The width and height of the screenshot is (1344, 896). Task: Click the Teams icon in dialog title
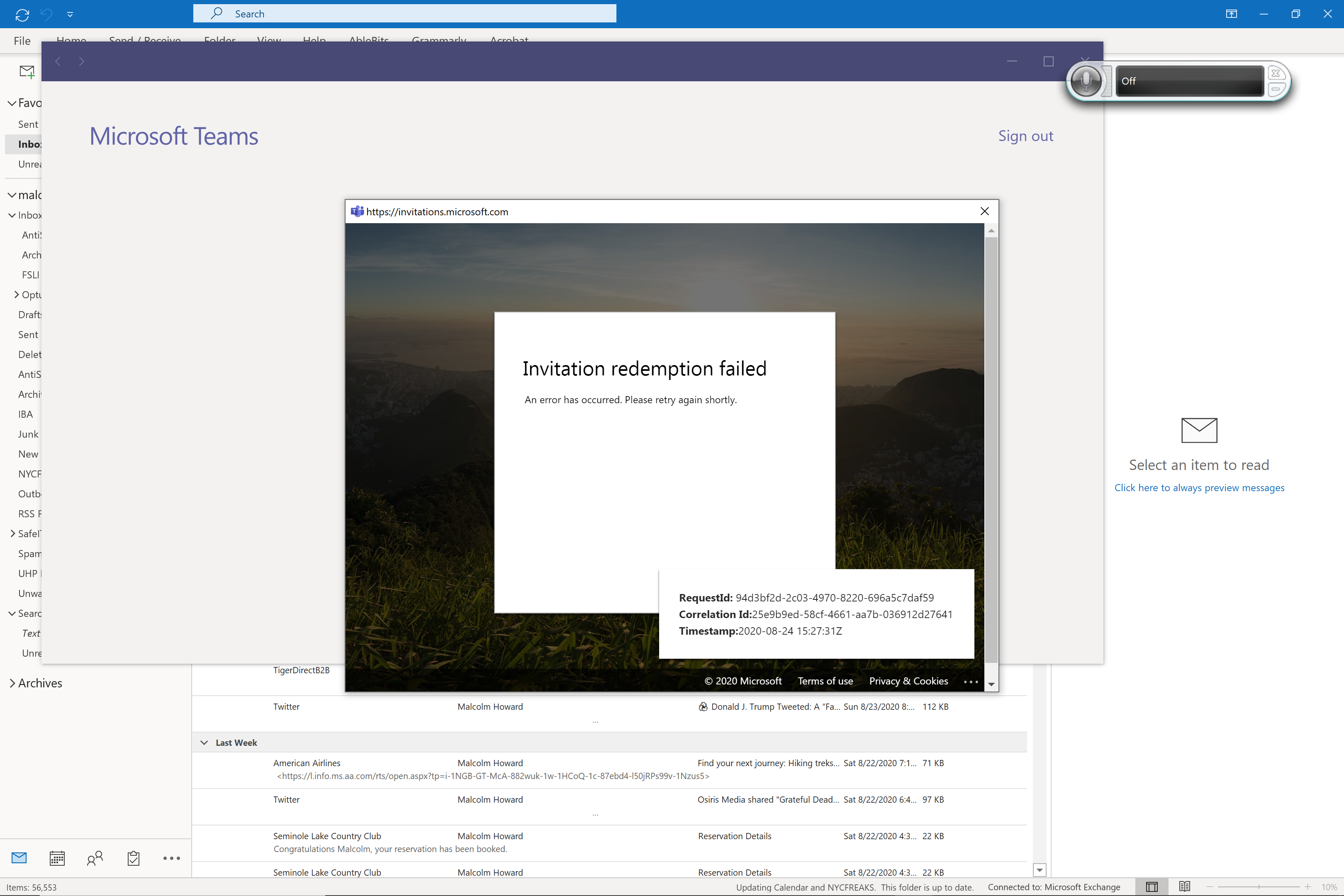357,212
